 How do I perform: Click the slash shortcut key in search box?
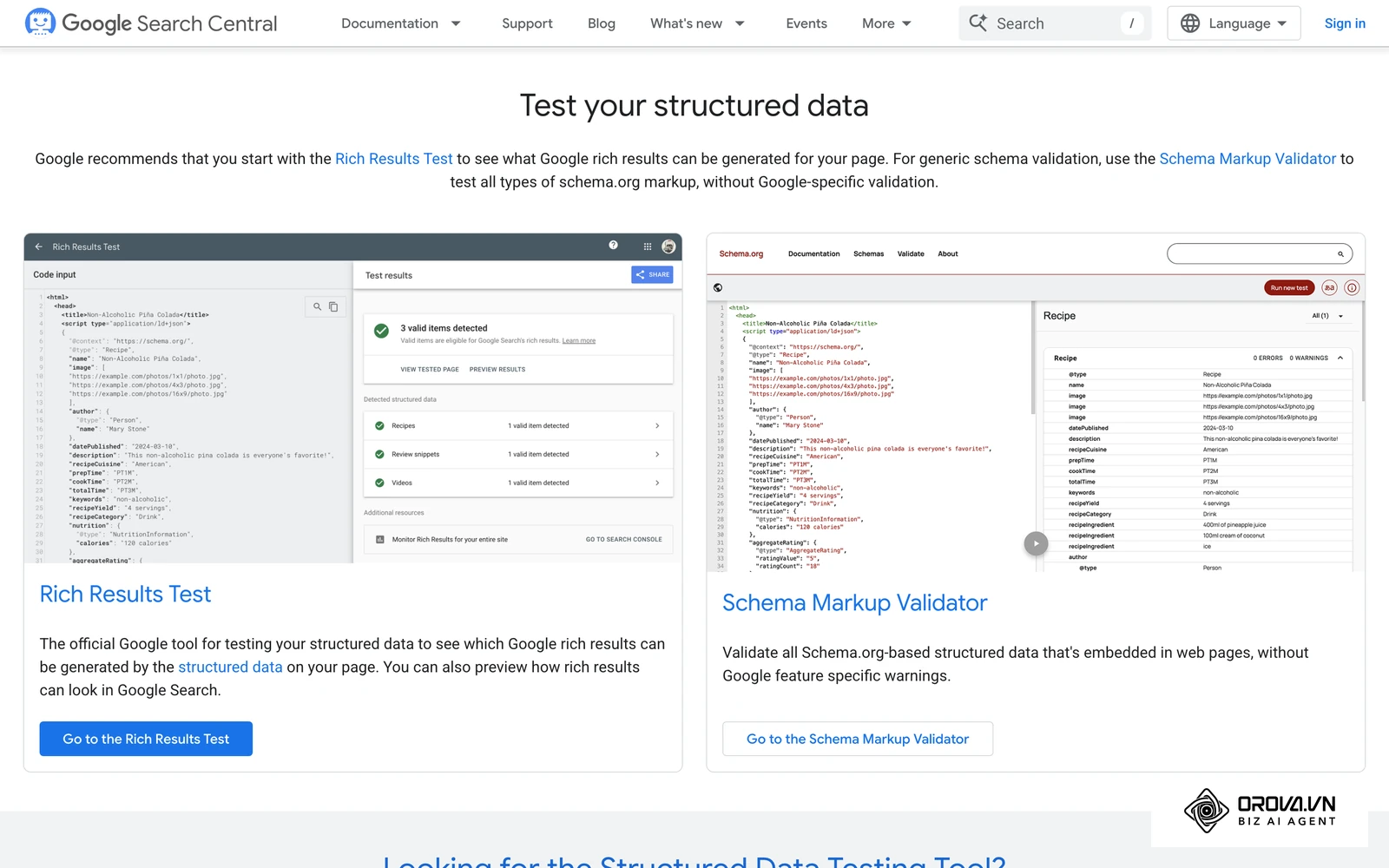click(1131, 23)
